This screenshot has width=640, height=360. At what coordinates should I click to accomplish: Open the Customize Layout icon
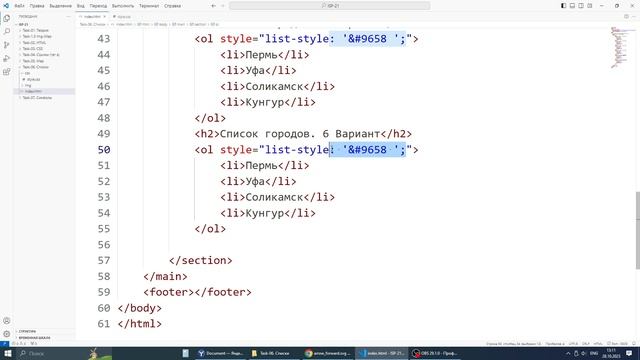click(x=590, y=6)
